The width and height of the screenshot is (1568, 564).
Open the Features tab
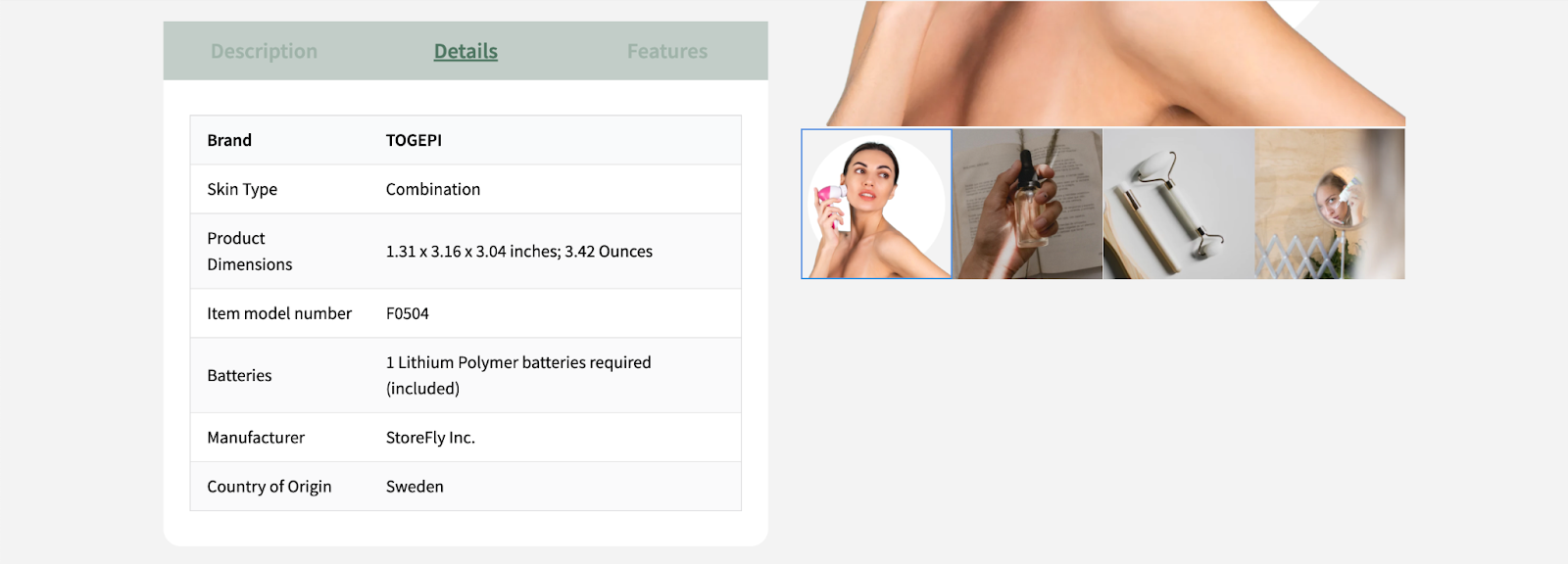667,51
